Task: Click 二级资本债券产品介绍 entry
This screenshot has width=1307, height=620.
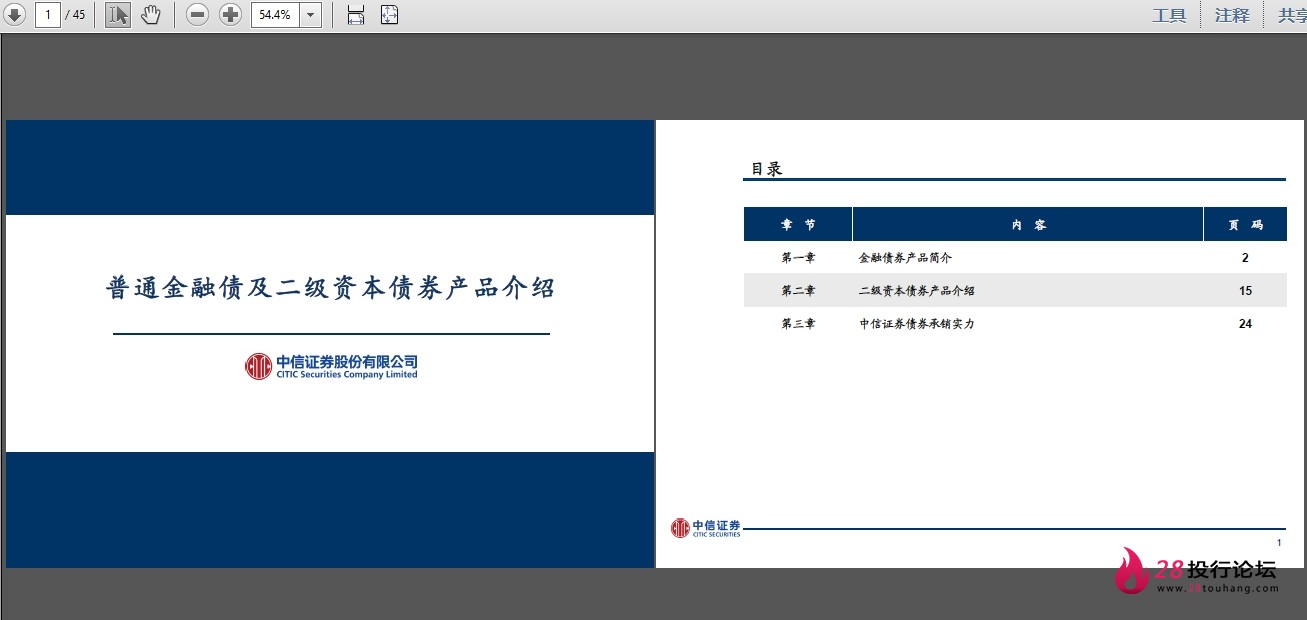Action: point(917,291)
